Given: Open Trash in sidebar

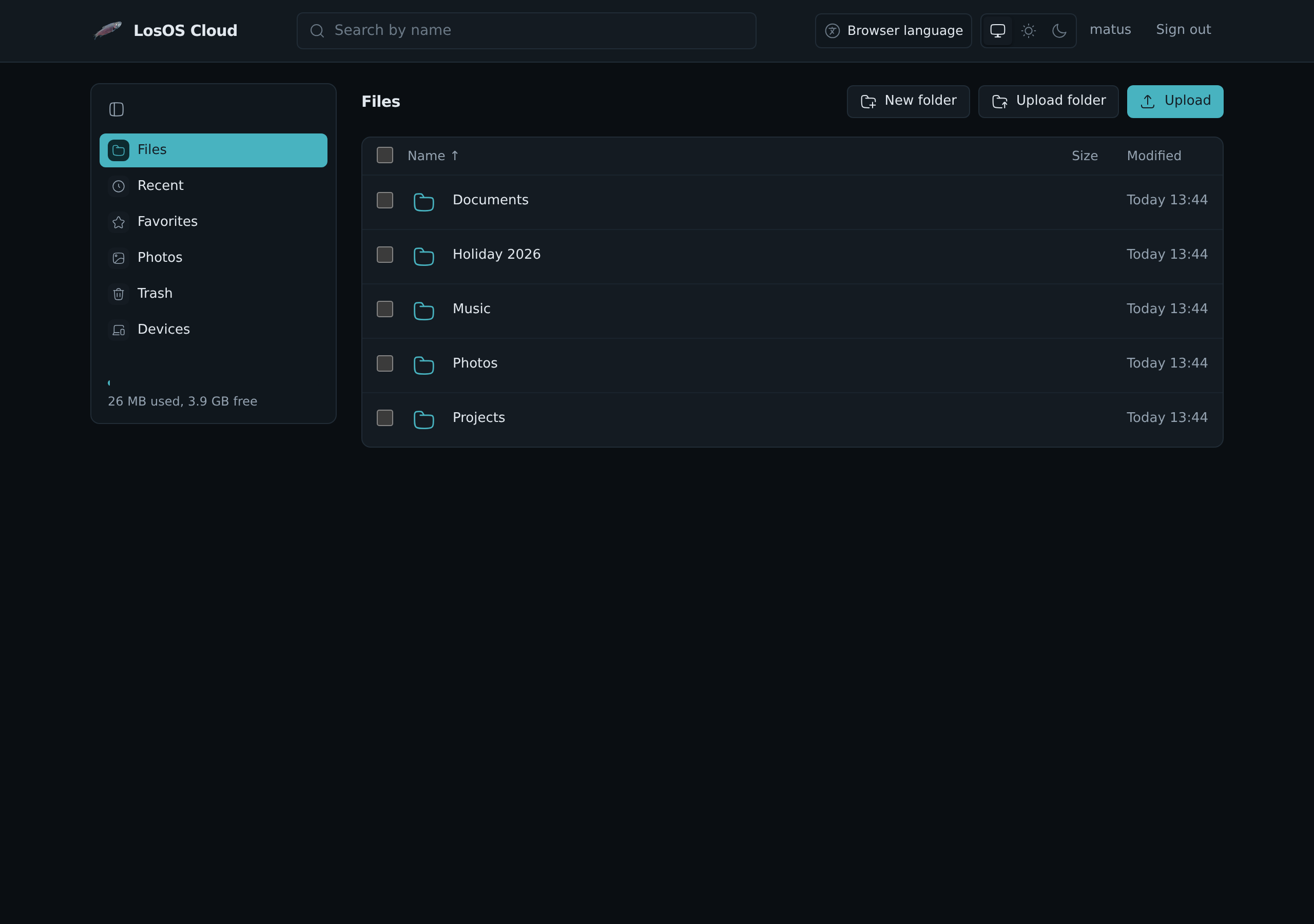Looking at the screenshot, I should [x=214, y=294].
